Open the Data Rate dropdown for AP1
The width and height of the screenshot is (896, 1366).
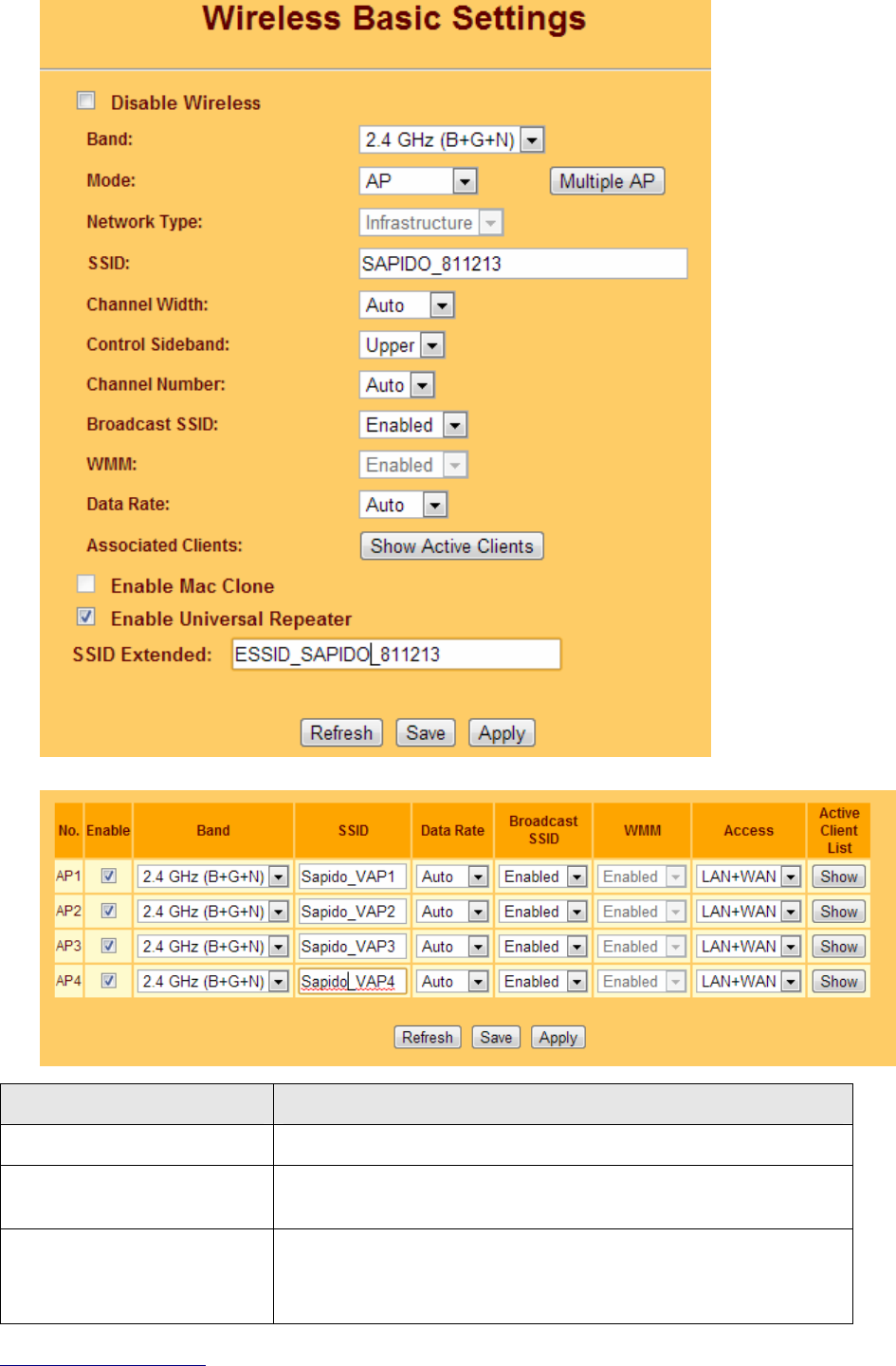[x=452, y=877]
